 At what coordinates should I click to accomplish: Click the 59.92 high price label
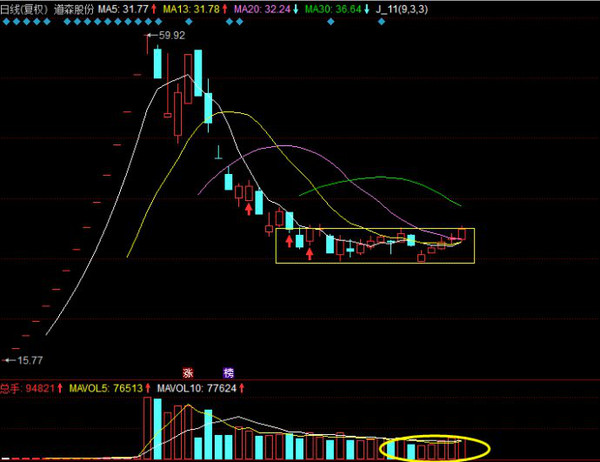(172, 35)
